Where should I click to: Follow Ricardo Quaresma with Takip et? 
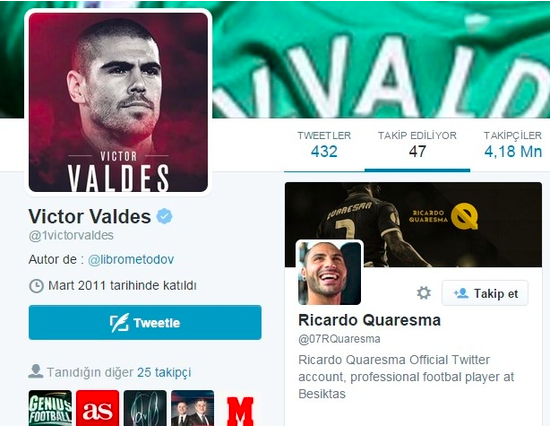tap(485, 293)
